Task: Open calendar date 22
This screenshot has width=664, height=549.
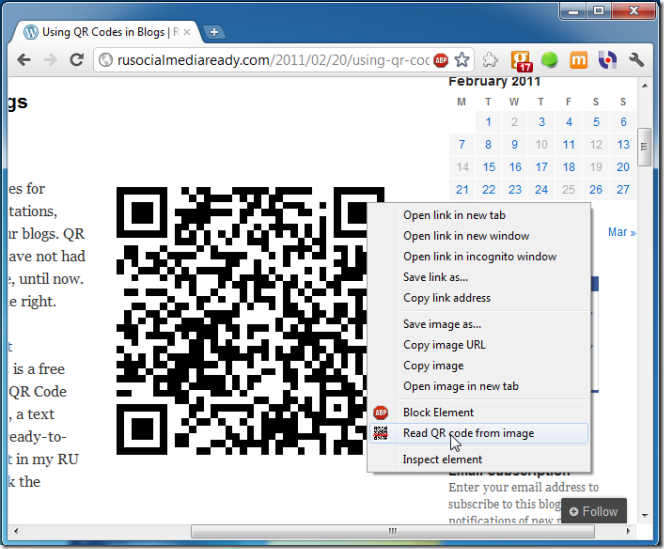Action: [489, 189]
